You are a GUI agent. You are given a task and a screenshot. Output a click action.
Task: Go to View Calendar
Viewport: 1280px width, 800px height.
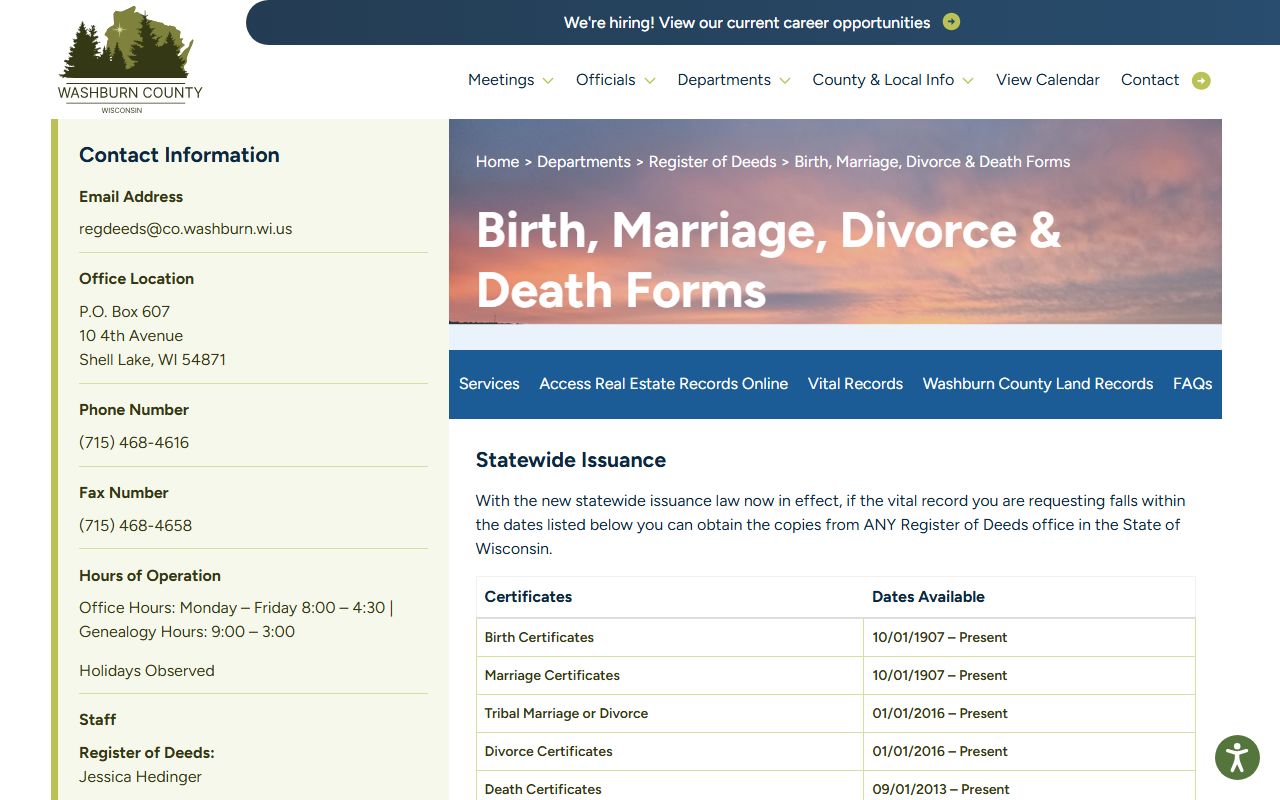1048,80
